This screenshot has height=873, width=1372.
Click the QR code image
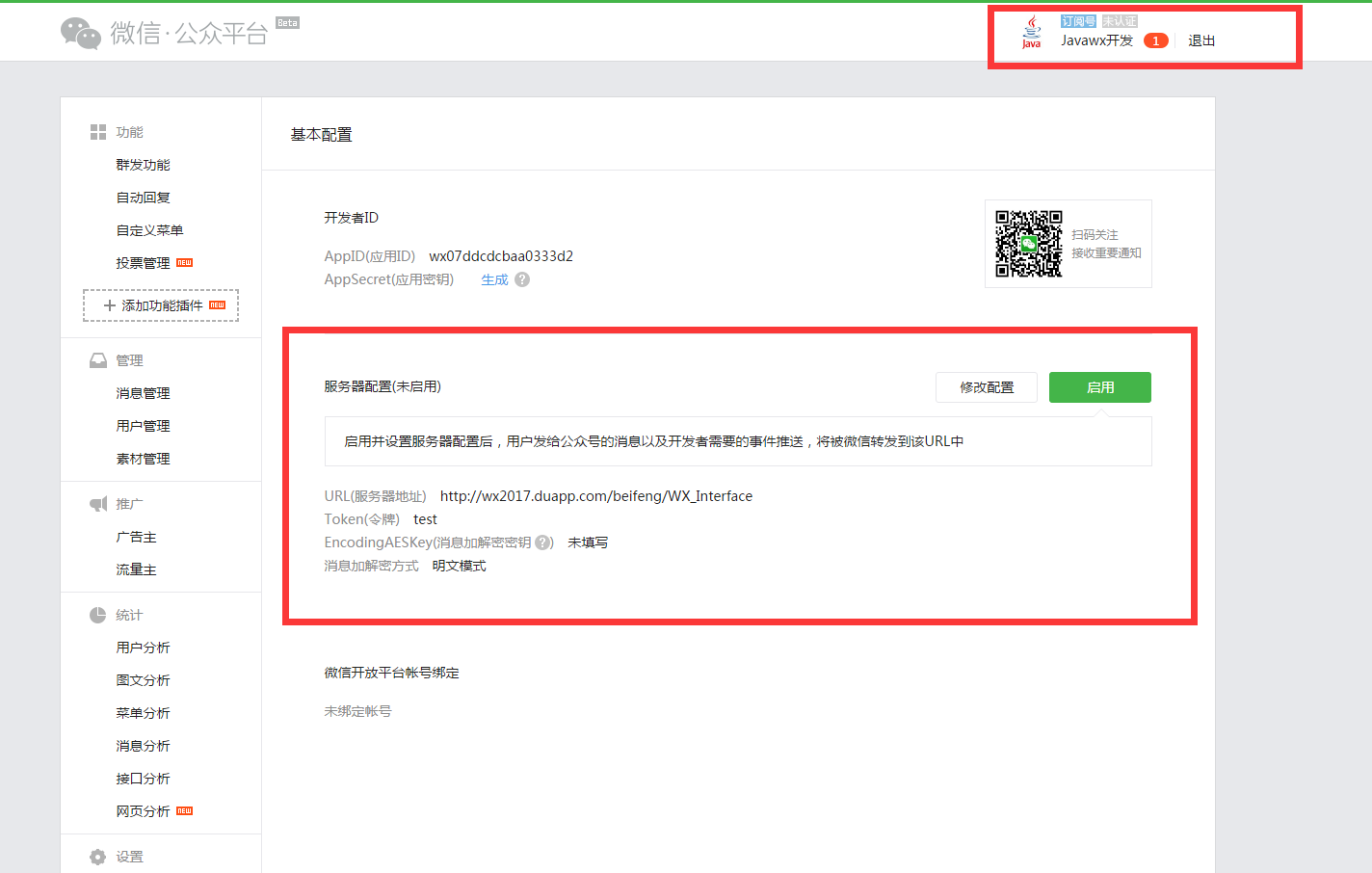click(x=1029, y=244)
